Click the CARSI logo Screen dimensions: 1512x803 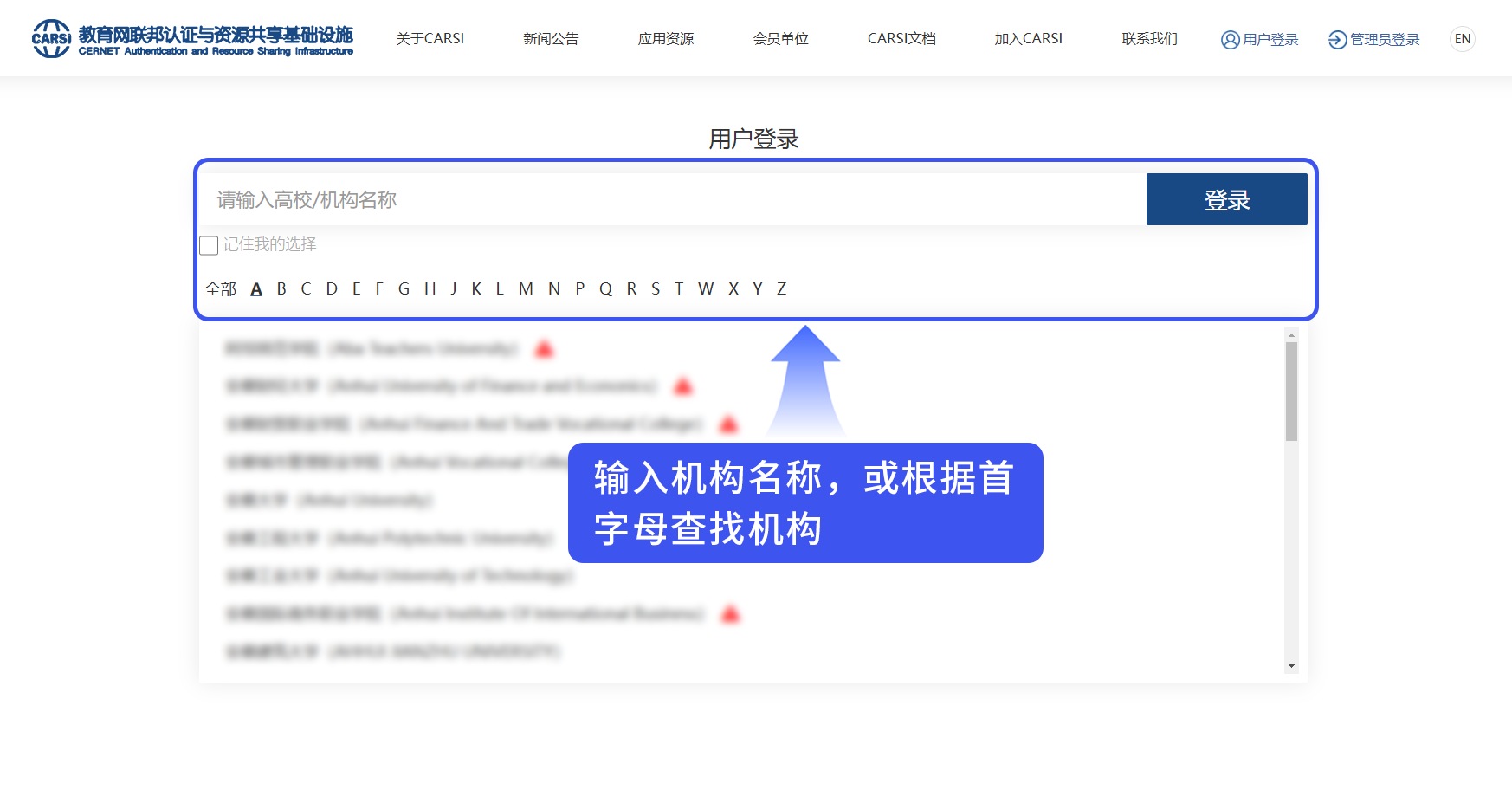point(54,38)
